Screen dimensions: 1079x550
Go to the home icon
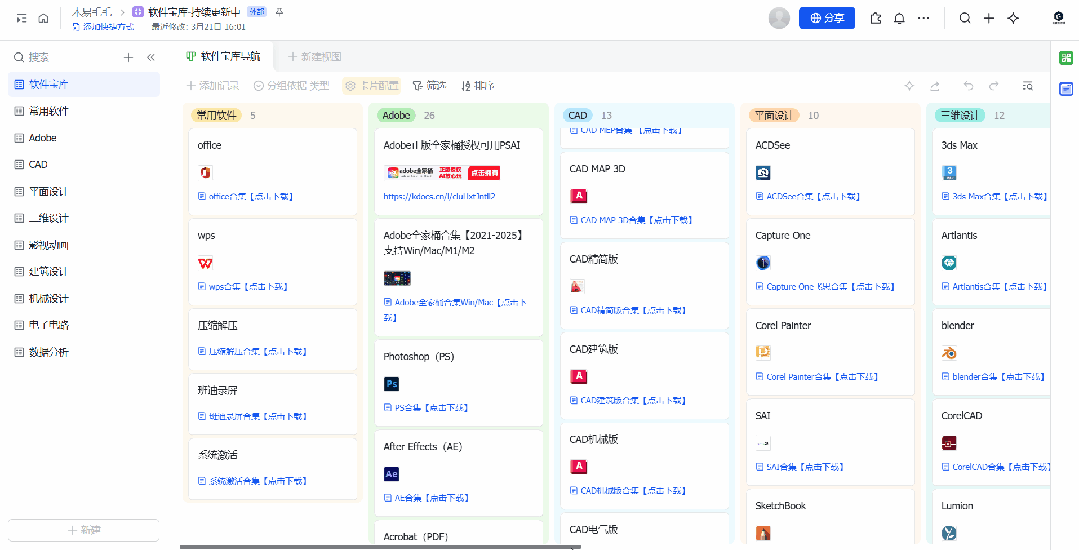43,19
